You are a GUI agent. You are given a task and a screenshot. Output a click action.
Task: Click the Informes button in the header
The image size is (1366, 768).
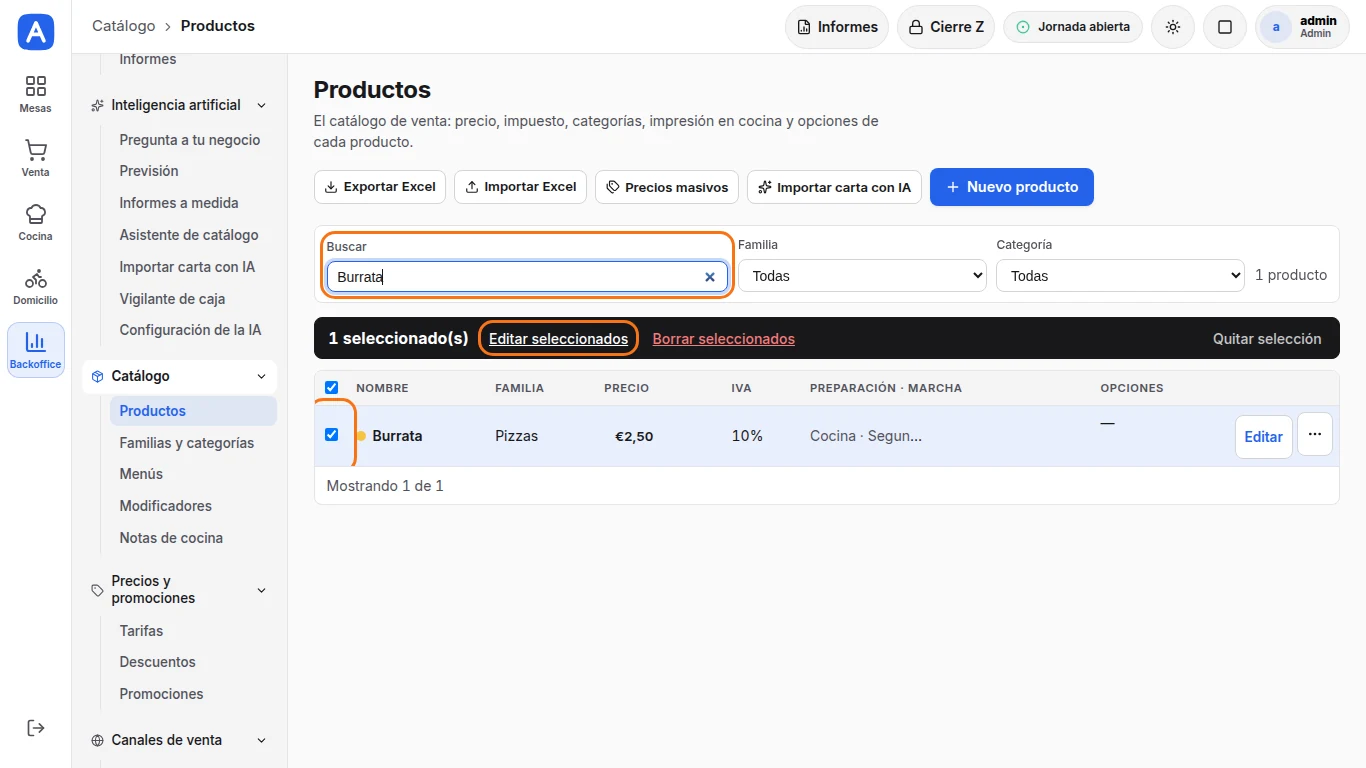point(837,27)
